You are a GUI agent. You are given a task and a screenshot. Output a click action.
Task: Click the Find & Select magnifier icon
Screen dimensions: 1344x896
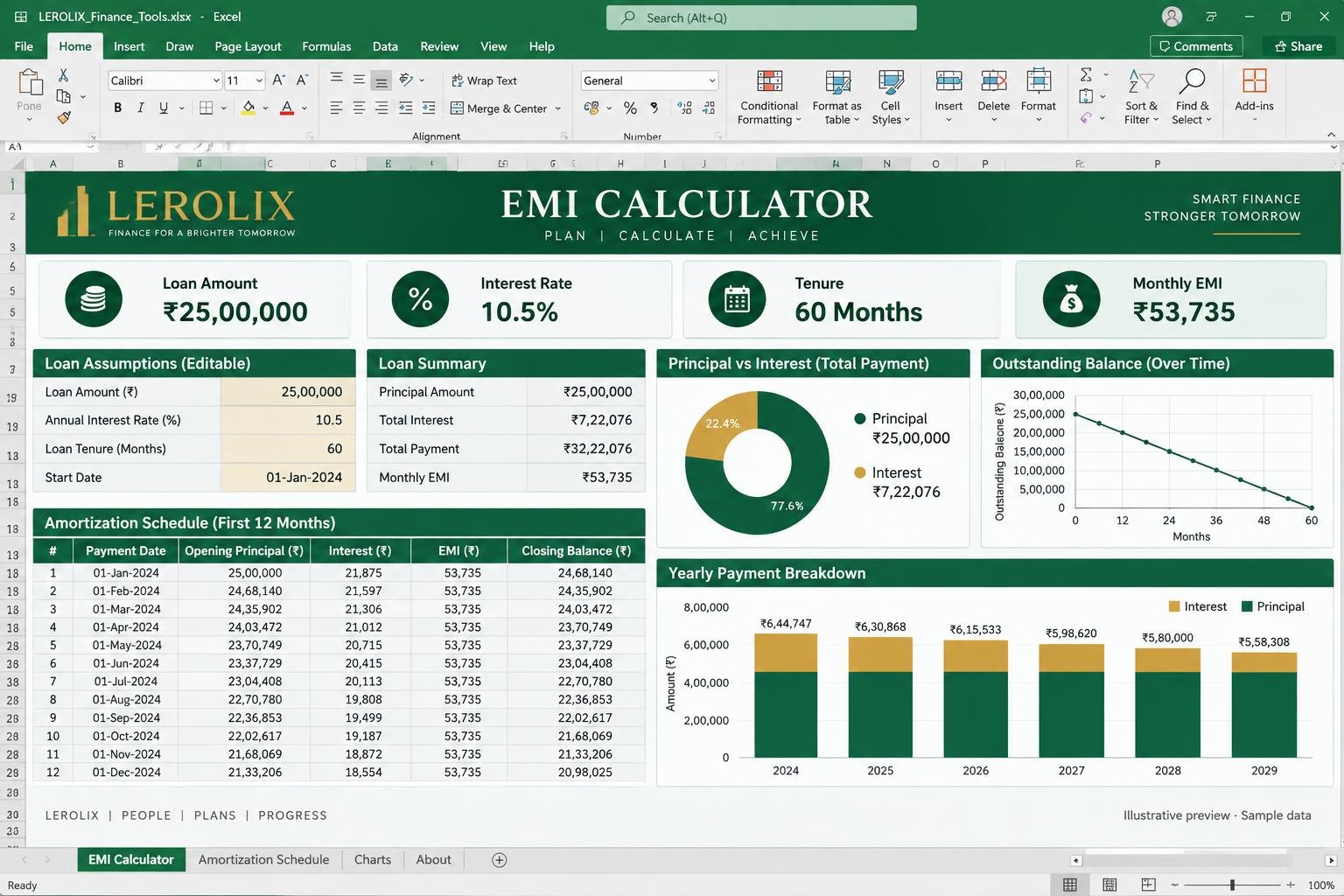(1192, 81)
